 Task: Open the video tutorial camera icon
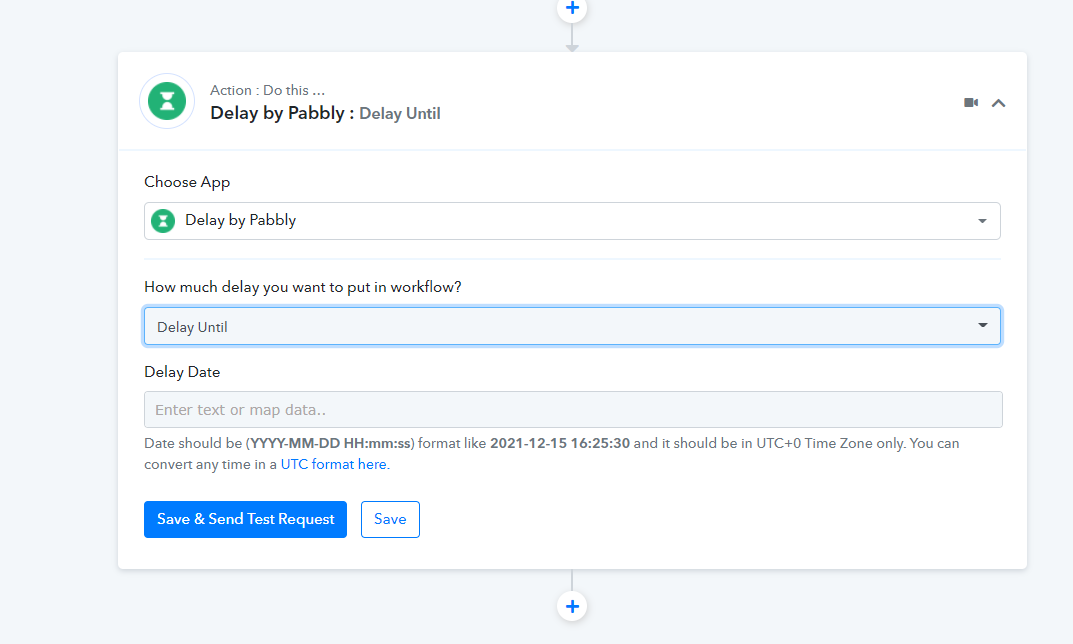coord(970,103)
